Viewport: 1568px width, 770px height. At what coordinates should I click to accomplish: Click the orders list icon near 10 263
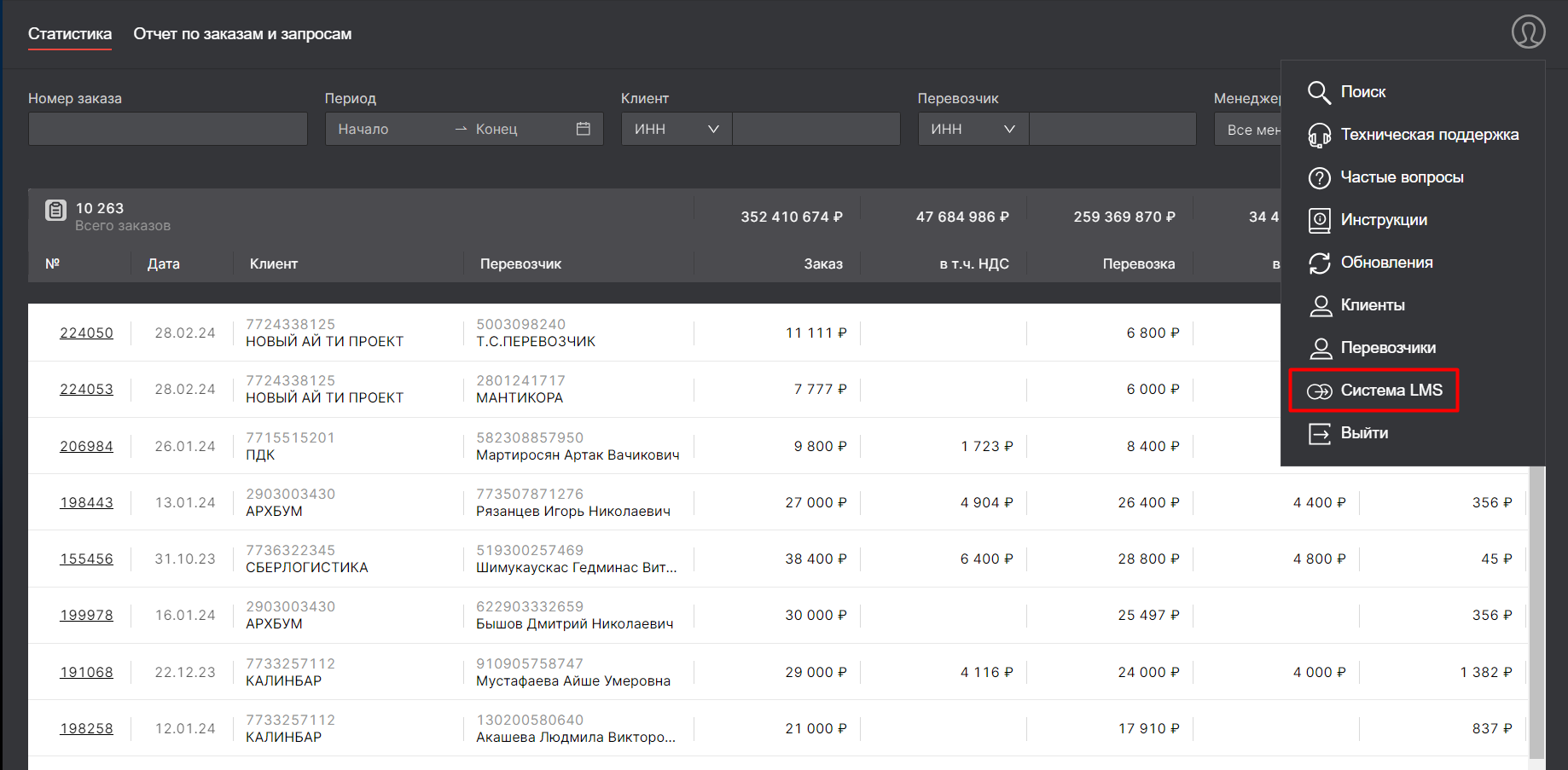click(55, 210)
